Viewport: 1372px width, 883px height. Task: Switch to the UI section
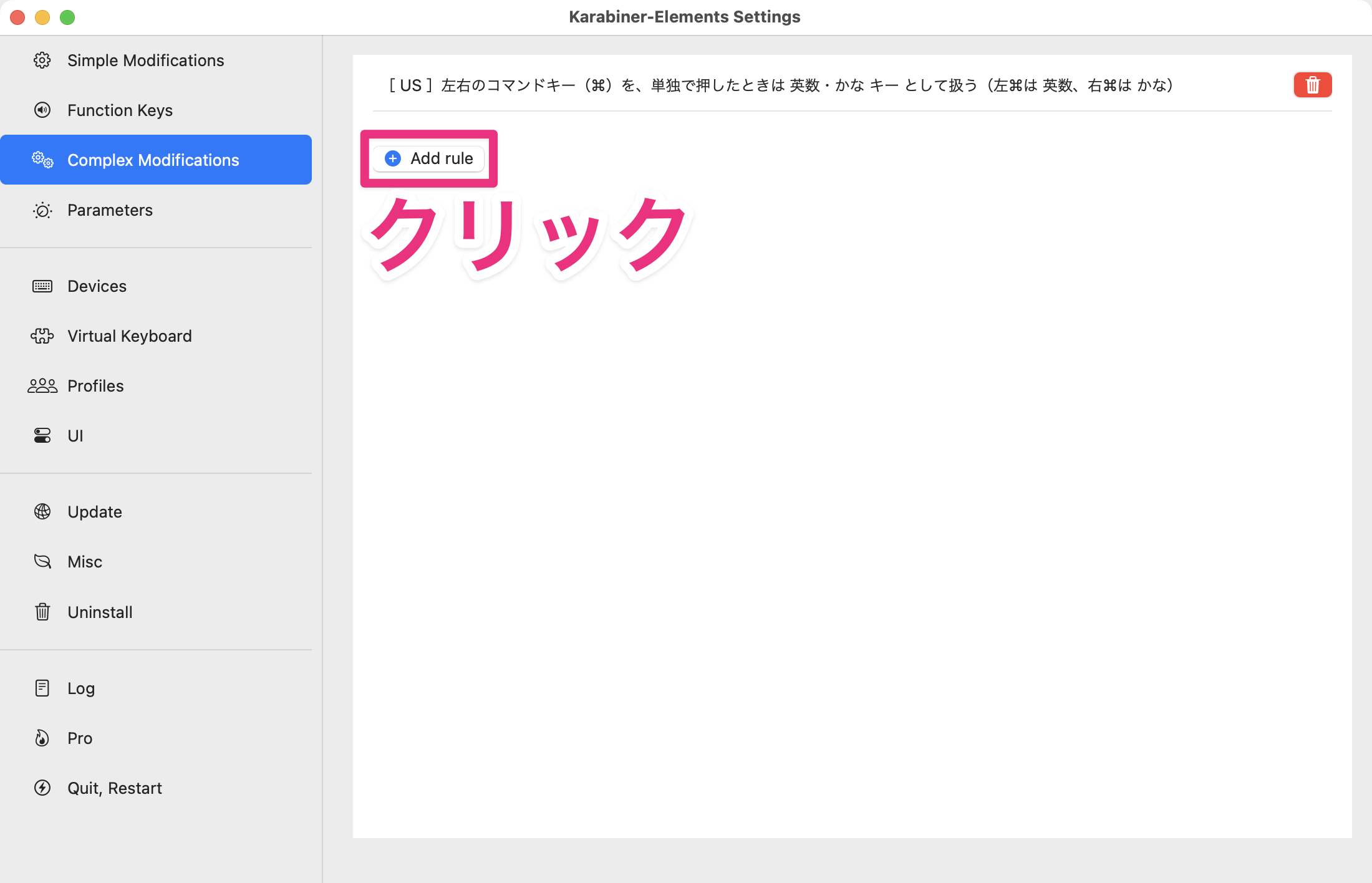click(x=75, y=435)
